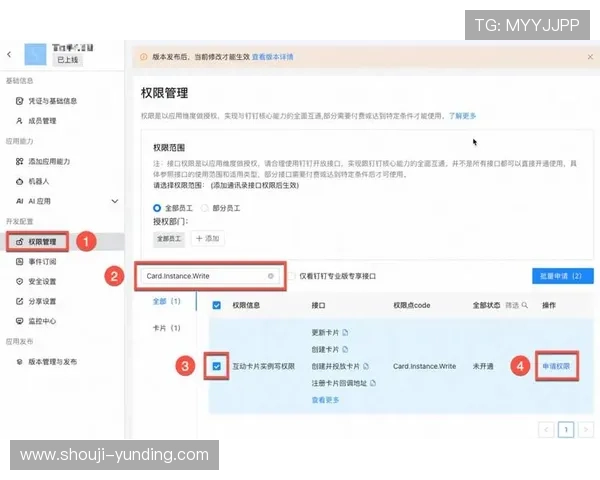Open 监控中心 page

[42, 321]
